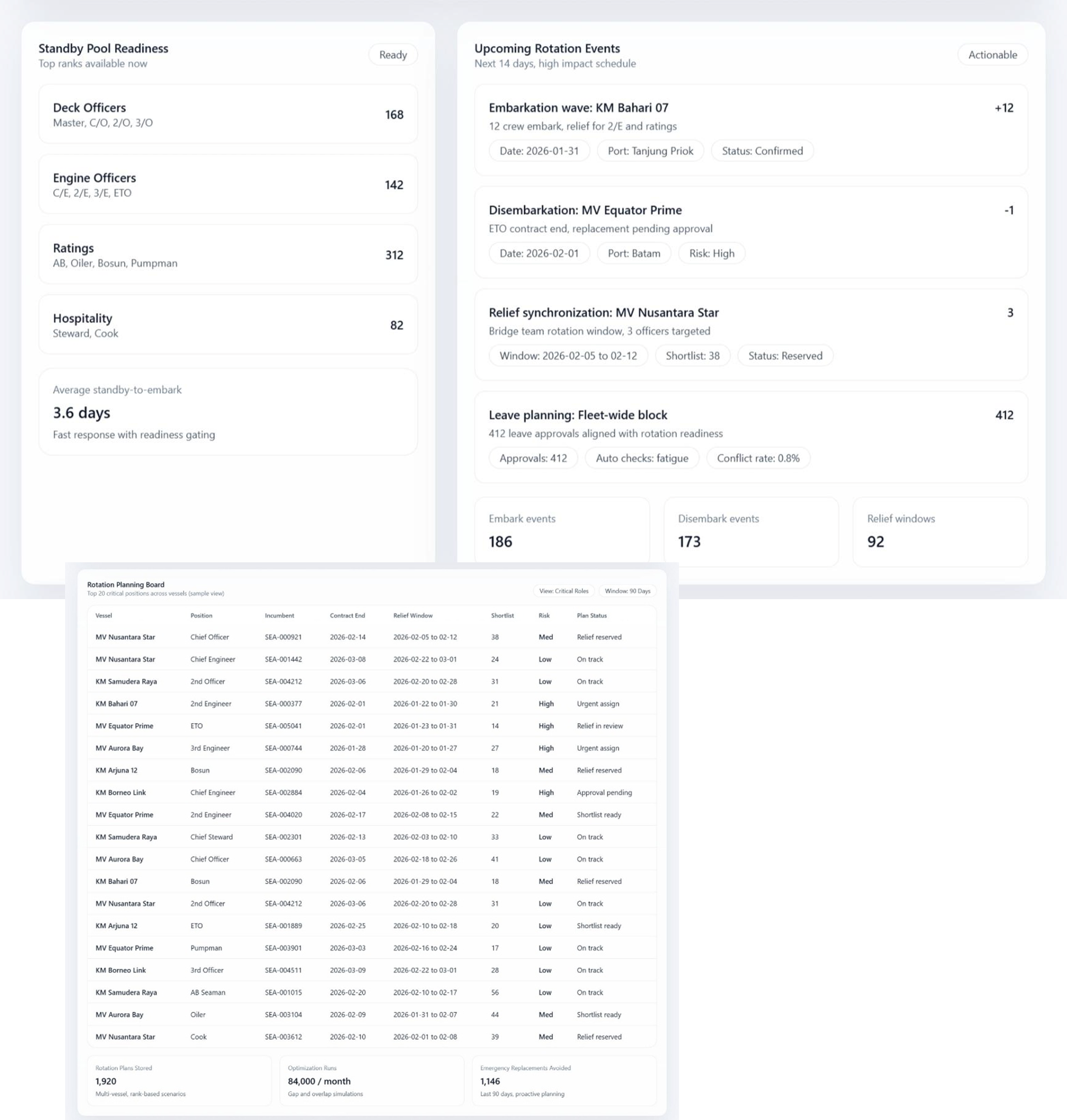Toggle the Risk: High chip on MV Equator Prime

[x=711, y=253]
